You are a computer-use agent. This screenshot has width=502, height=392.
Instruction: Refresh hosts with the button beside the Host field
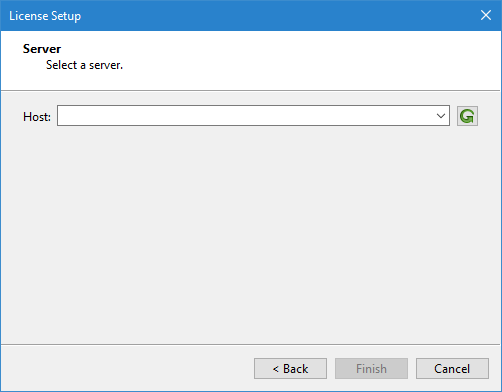pos(467,116)
